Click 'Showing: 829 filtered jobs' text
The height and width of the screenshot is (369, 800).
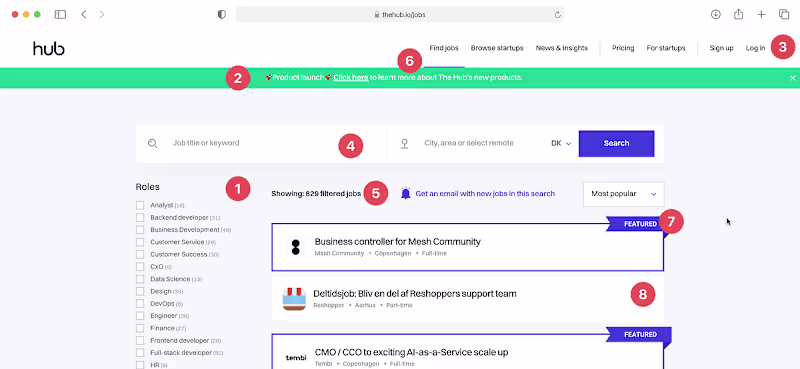[x=316, y=193]
